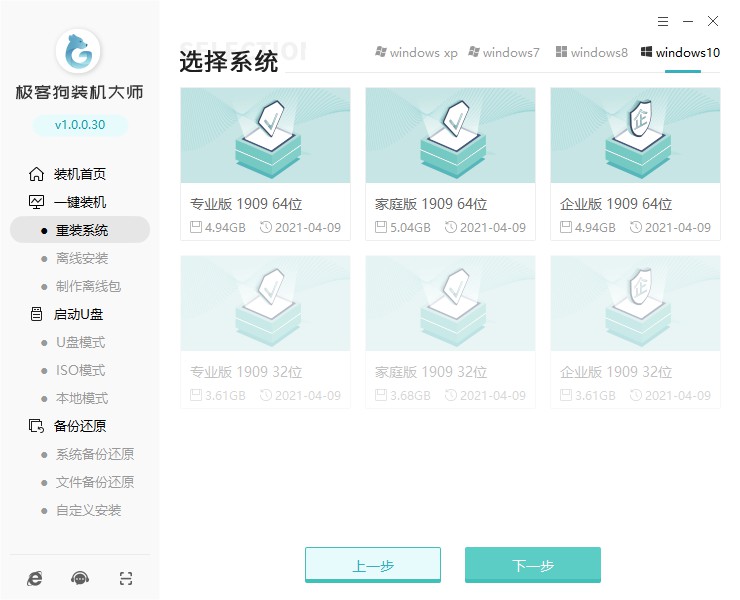Select 制作离线包 in the sidebar
This screenshot has width=740, height=600.
pos(88,286)
